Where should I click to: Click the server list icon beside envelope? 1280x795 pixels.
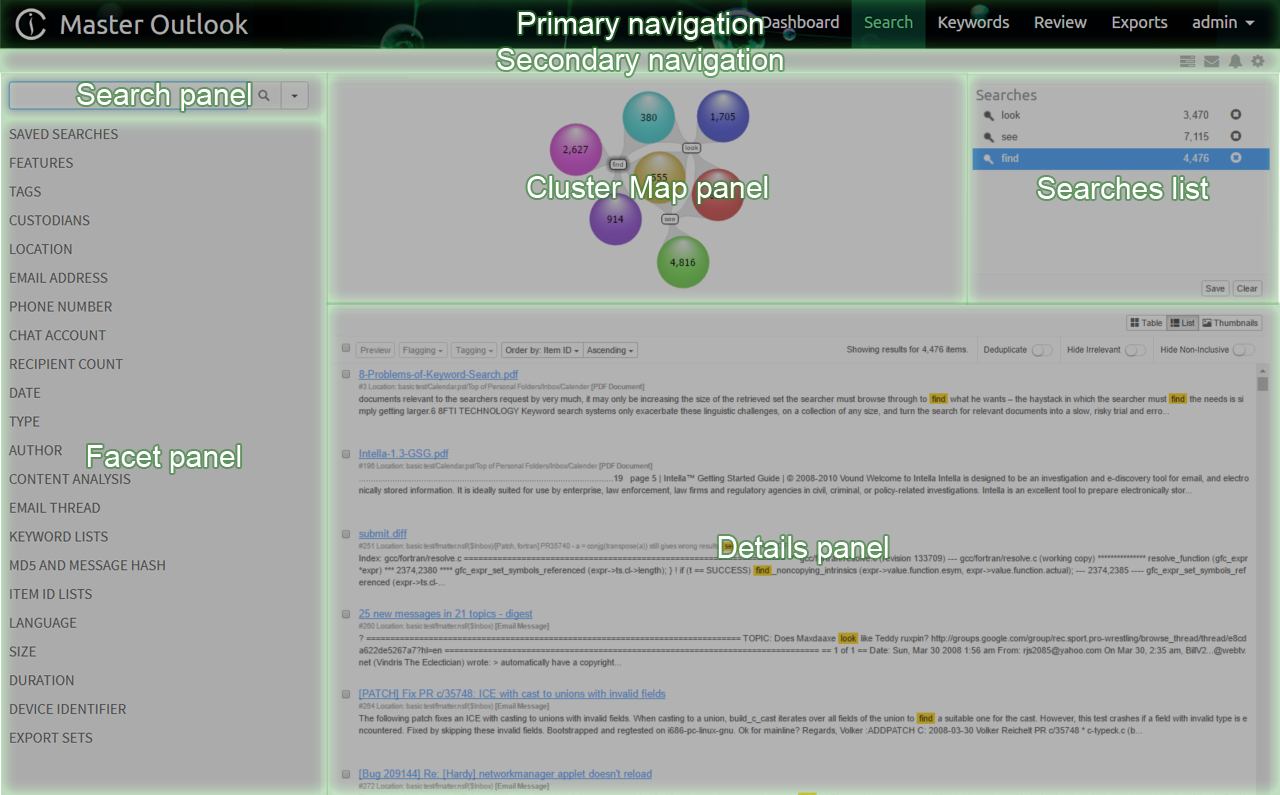pos(1187,62)
